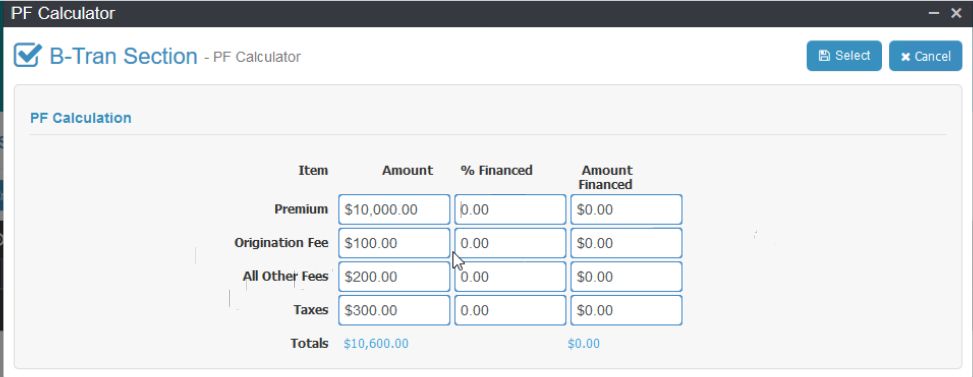
Task: Focus the Premium amount field
Action: [x=394, y=210]
